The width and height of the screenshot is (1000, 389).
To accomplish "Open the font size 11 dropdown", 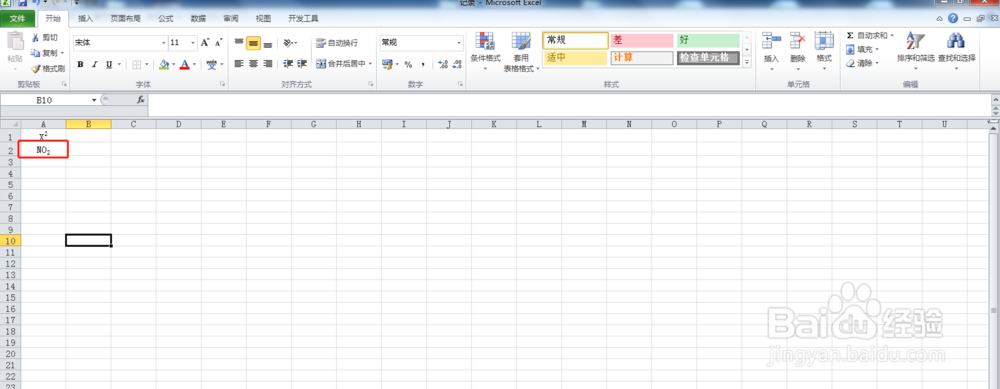I will coord(193,43).
